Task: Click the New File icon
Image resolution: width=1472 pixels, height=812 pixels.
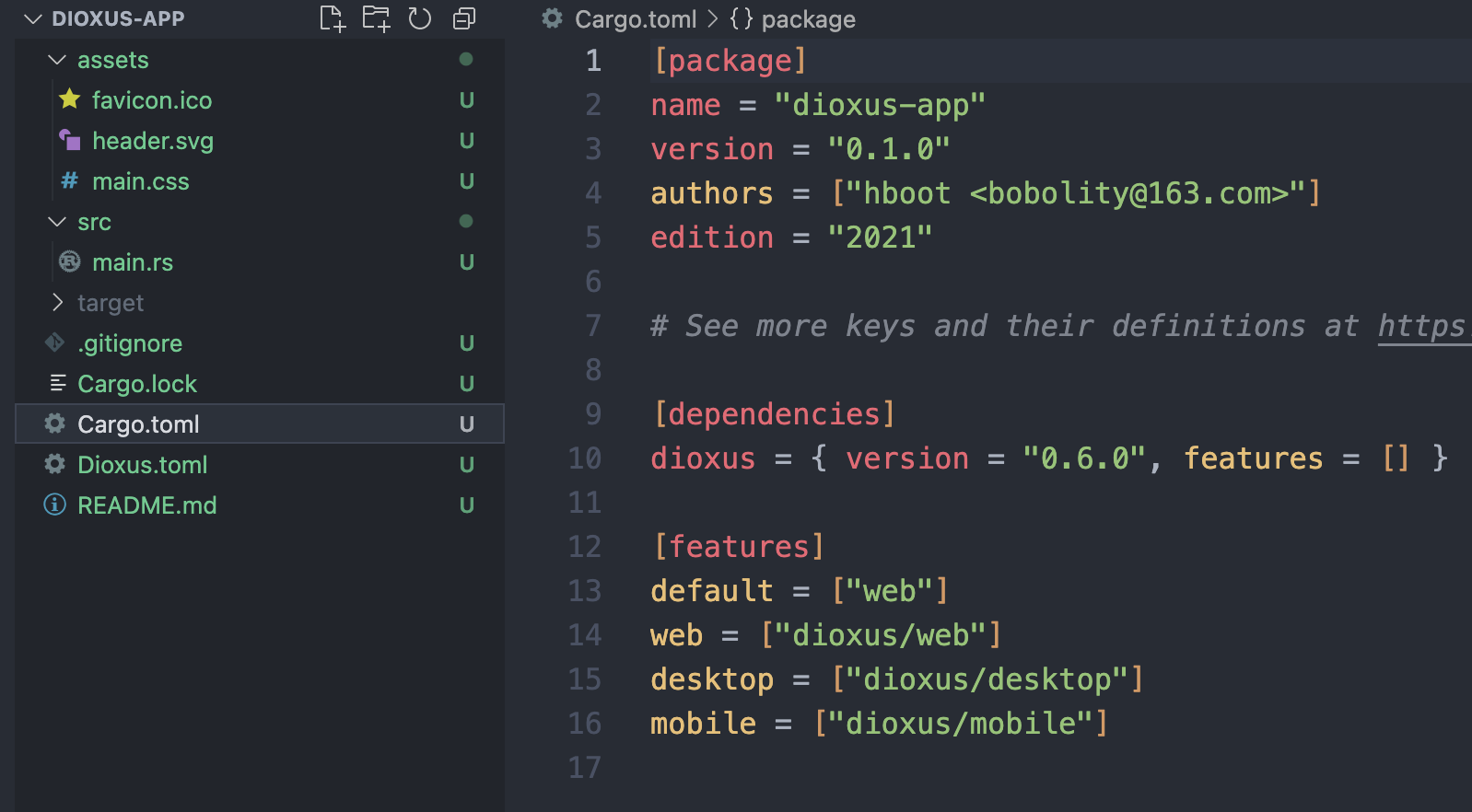Action: tap(333, 18)
